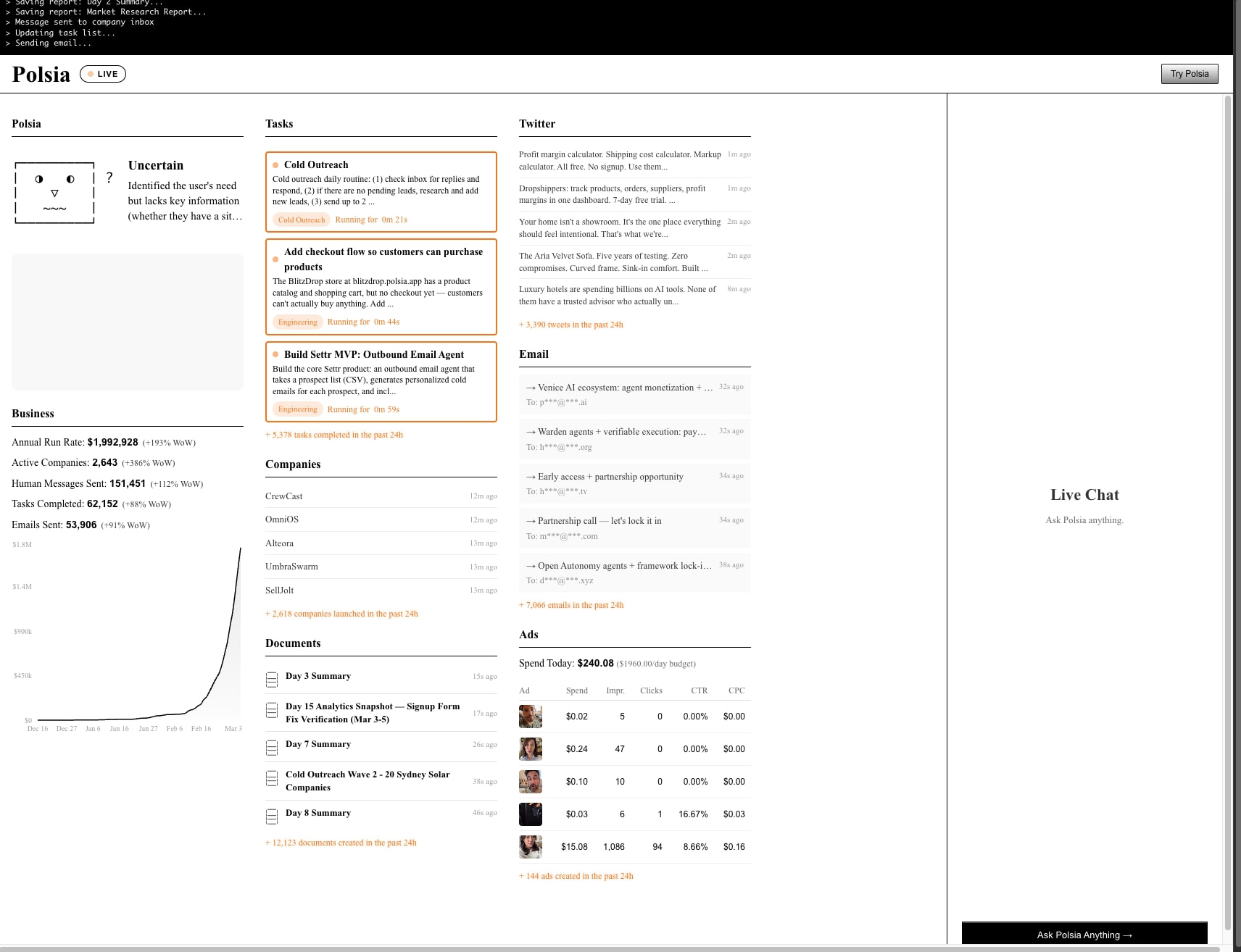This screenshot has width=1241, height=952.
Task: Select the Alteora company row
Action: tap(381, 543)
